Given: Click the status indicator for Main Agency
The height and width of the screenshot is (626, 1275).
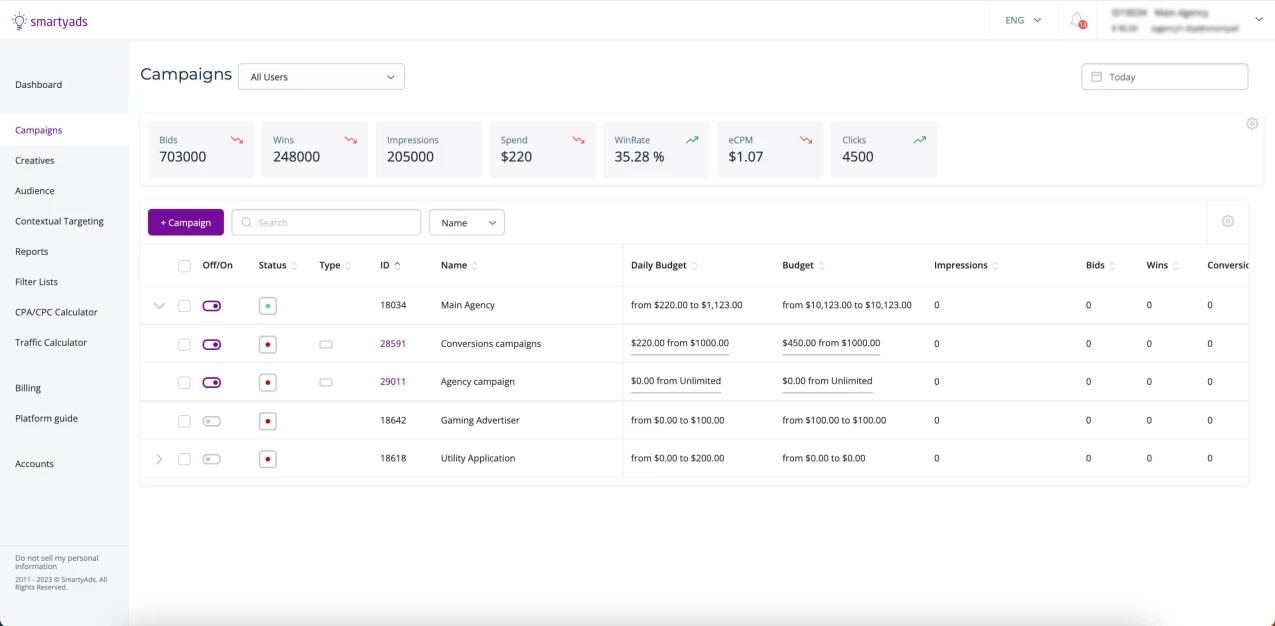Looking at the screenshot, I should 267,306.
